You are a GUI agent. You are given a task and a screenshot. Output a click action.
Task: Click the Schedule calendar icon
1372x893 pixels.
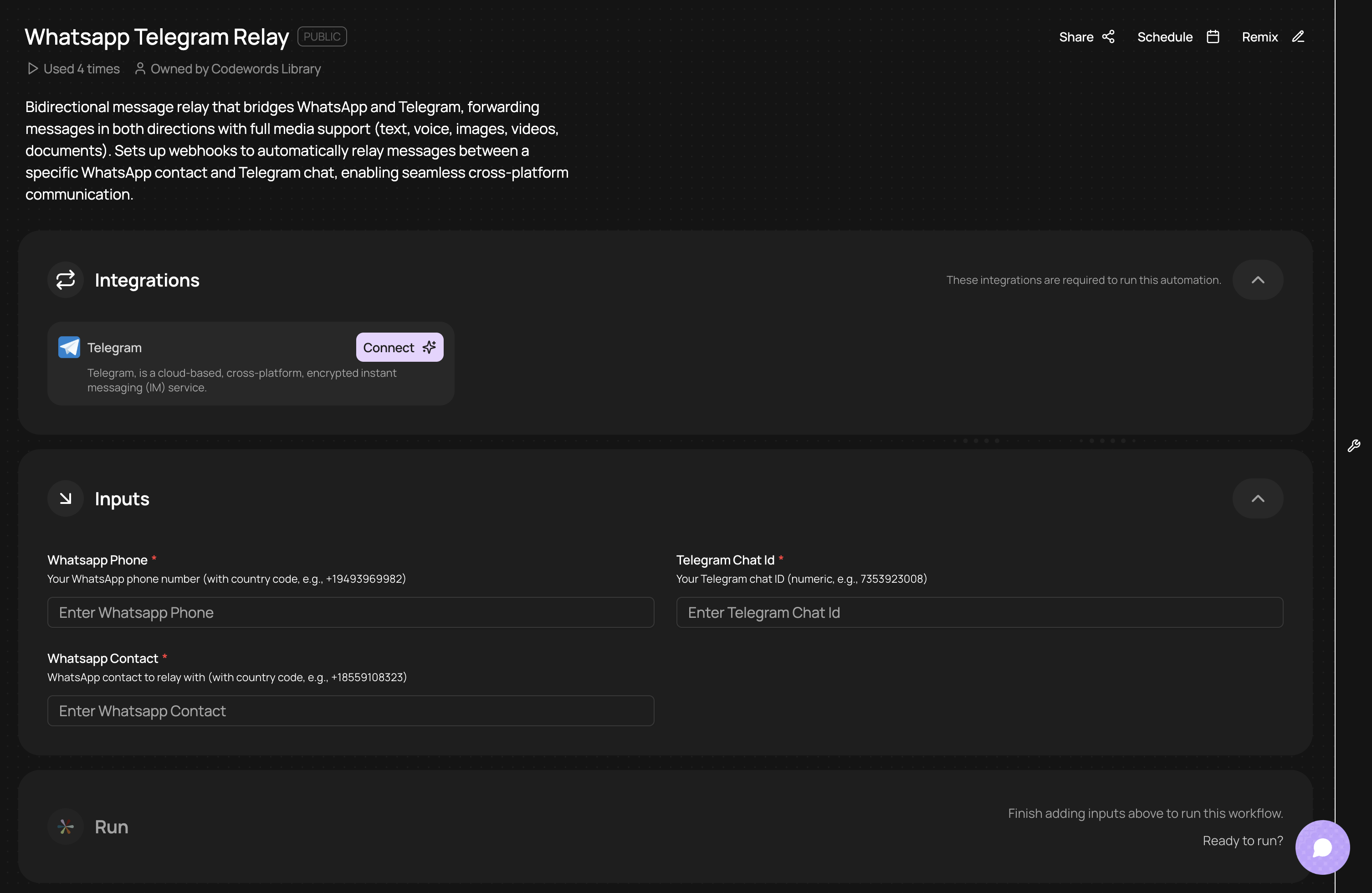[x=1213, y=37]
